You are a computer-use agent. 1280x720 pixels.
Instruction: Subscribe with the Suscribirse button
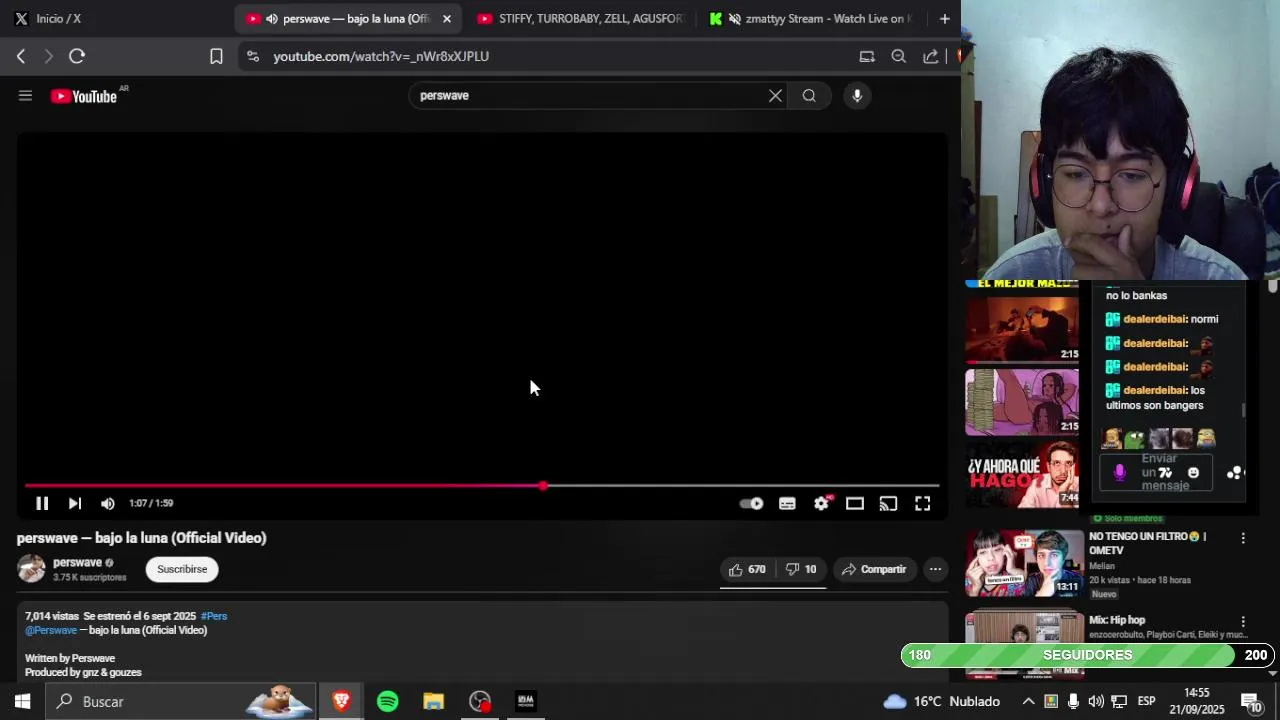click(x=182, y=569)
